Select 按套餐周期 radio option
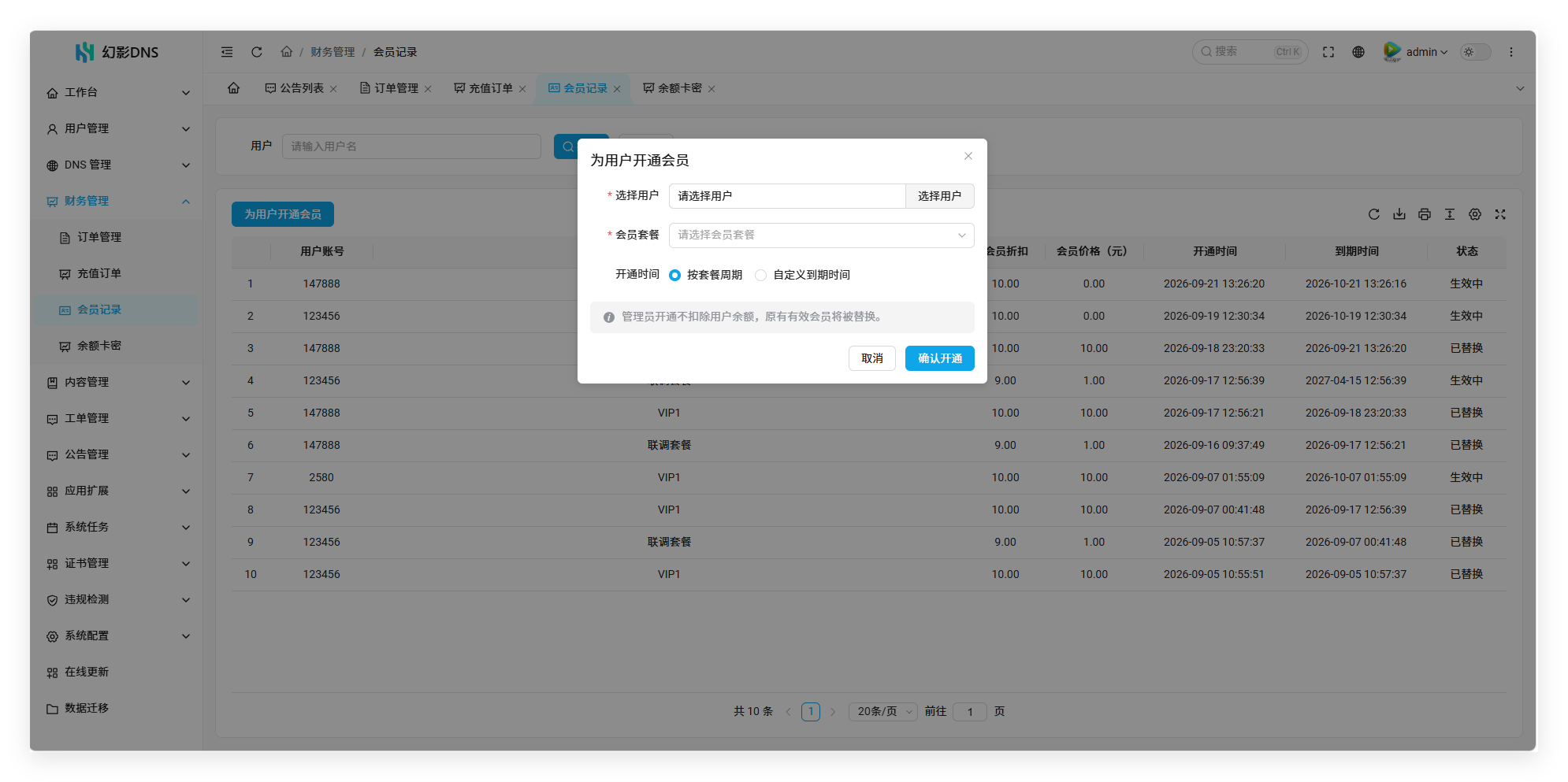This screenshot has width=1568, height=782. coord(705,275)
